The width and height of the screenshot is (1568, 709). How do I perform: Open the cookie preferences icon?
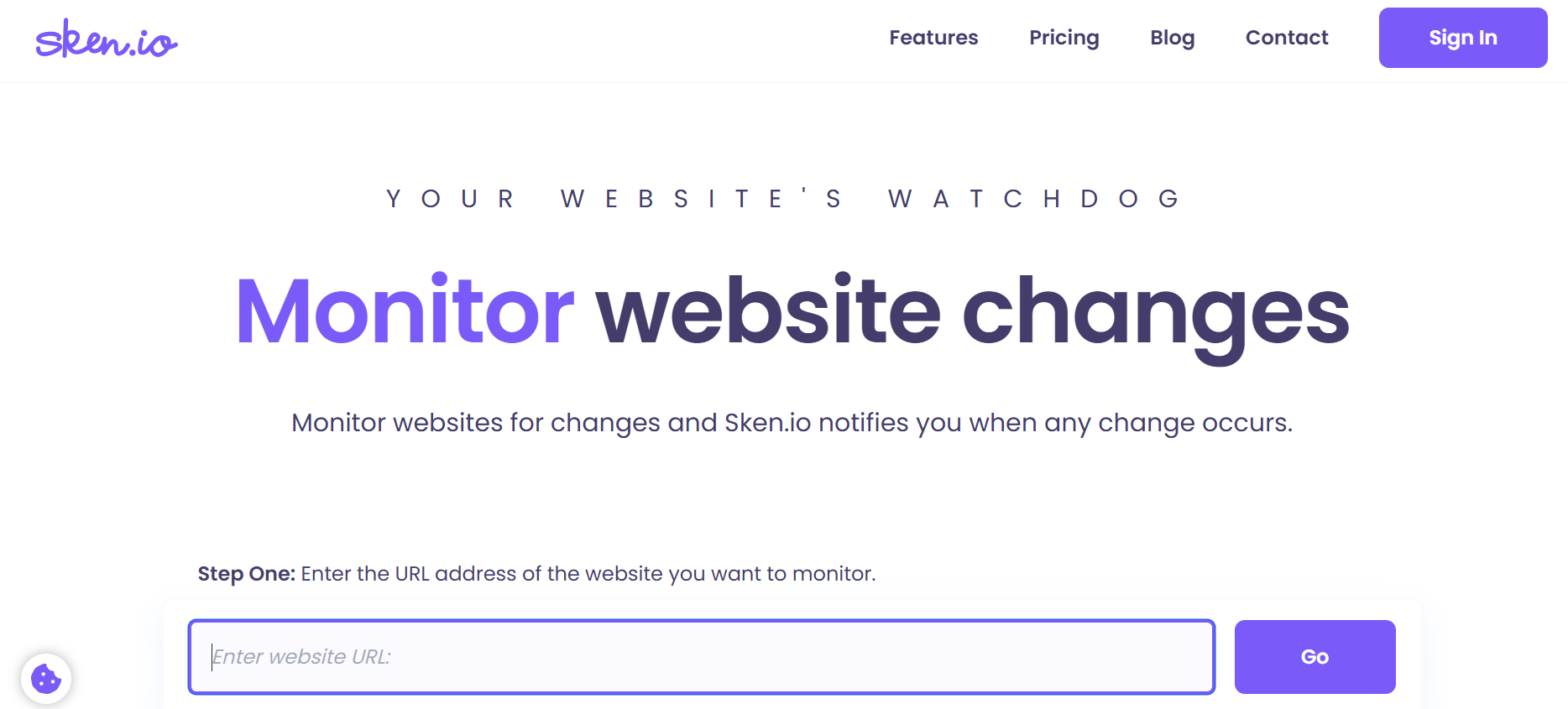pos(46,678)
